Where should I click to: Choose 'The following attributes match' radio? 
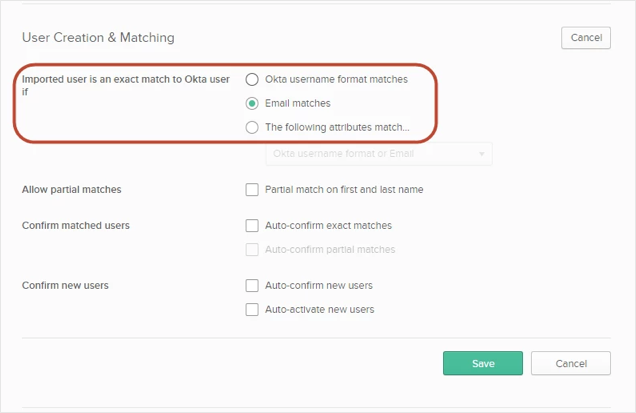[x=252, y=127]
